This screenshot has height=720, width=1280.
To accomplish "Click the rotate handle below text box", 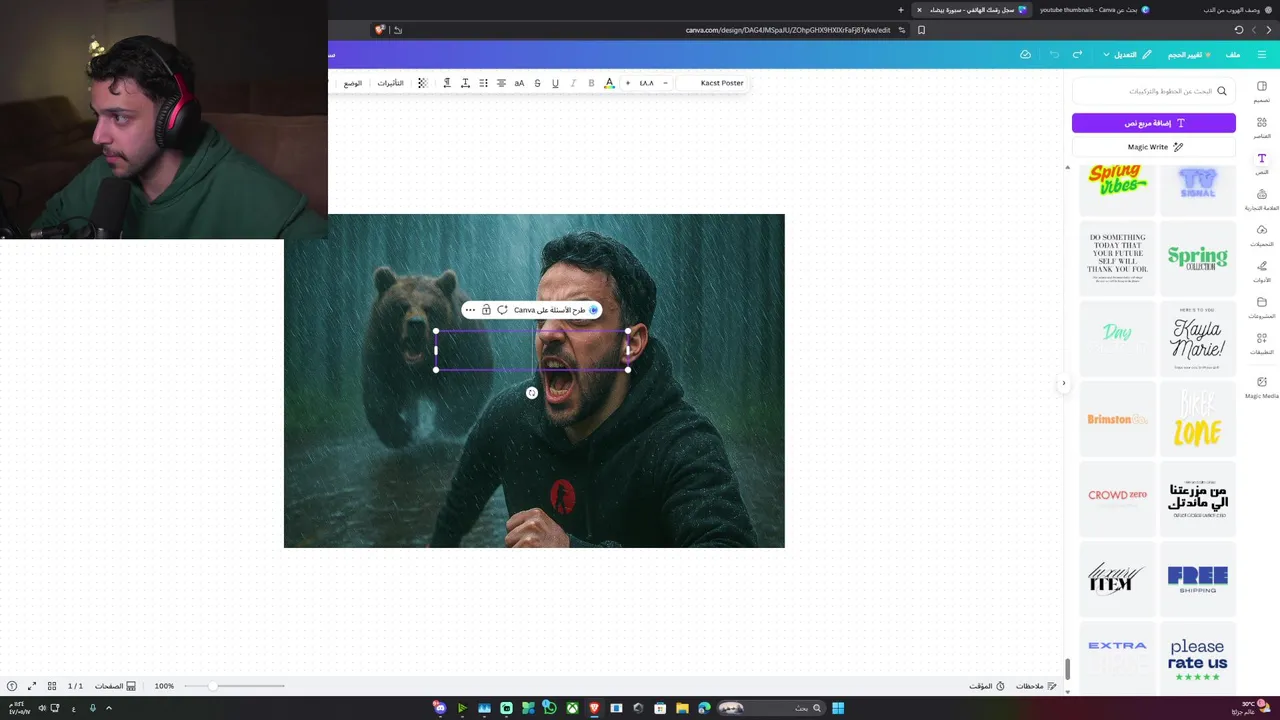I will click(532, 393).
